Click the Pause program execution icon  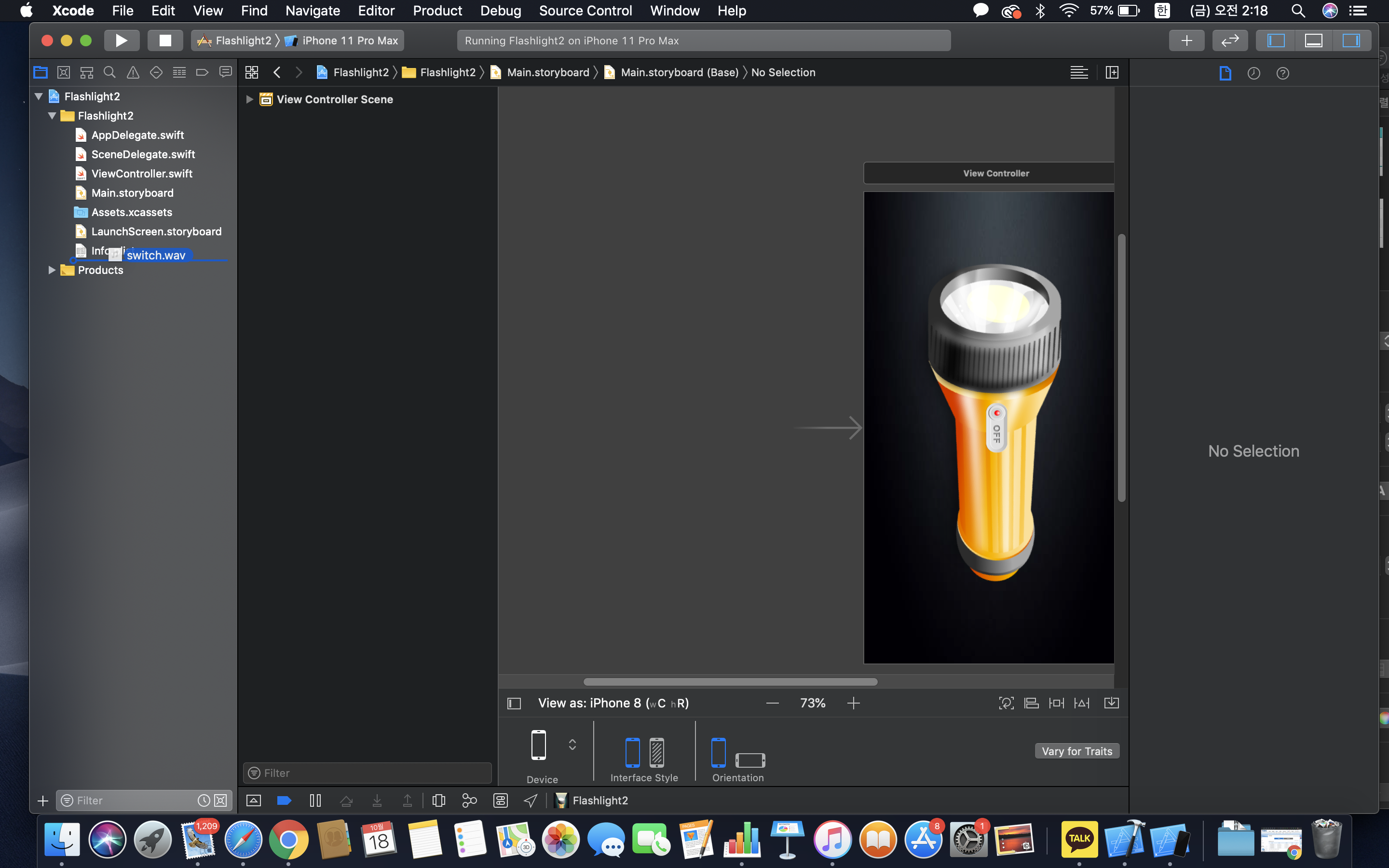315,800
